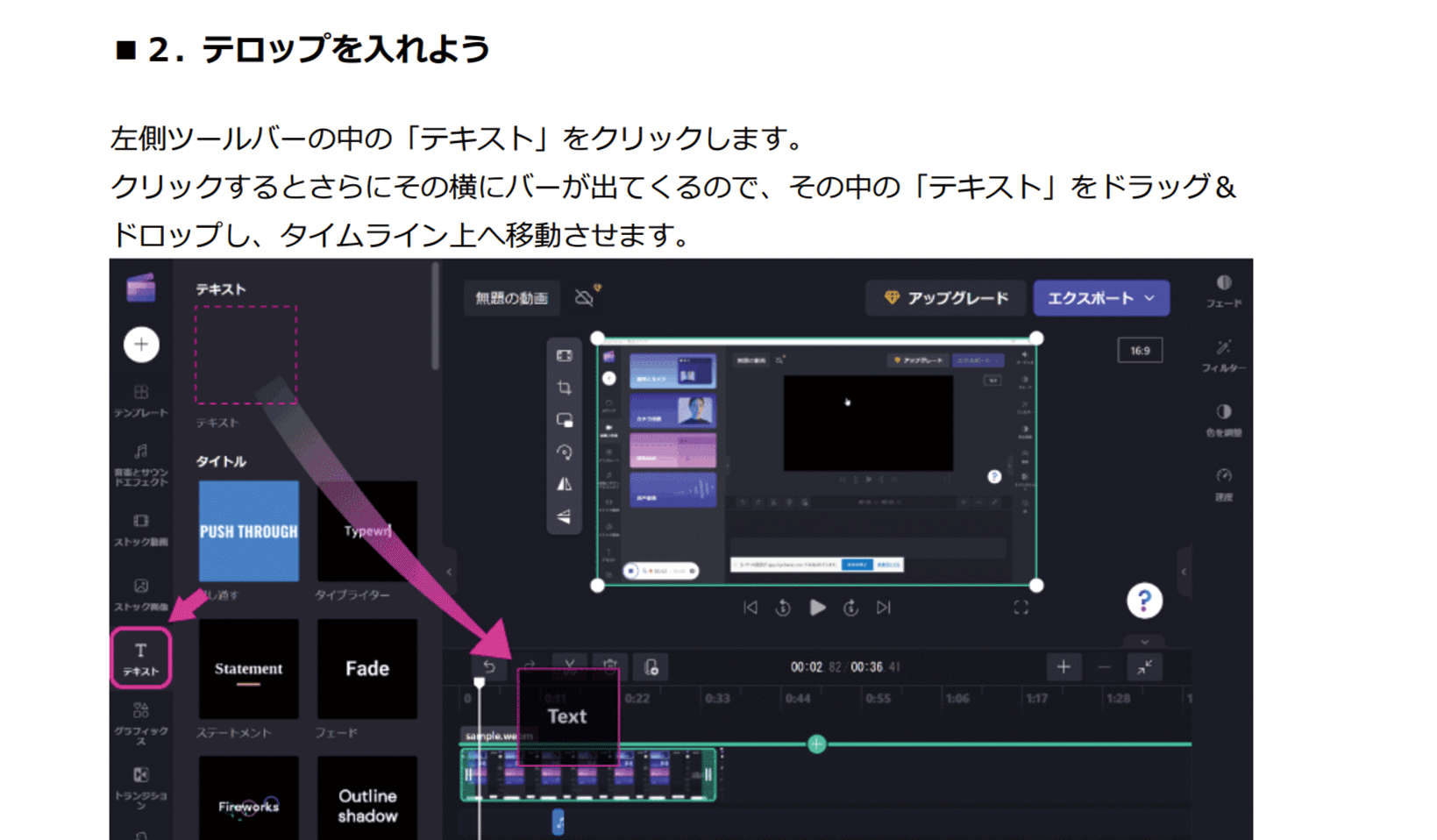The height and width of the screenshot is (840, 1437).
Task: Click the duplicate clip icon
Action: (651, 667)
